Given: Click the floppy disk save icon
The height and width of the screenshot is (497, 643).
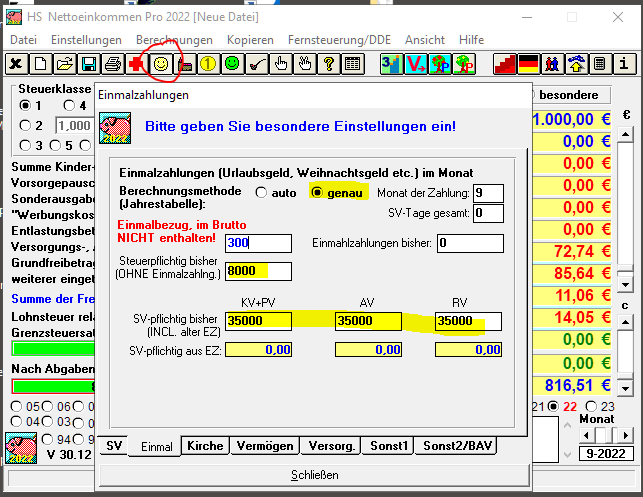Looking at the screenshot, I should pos(89,63).
